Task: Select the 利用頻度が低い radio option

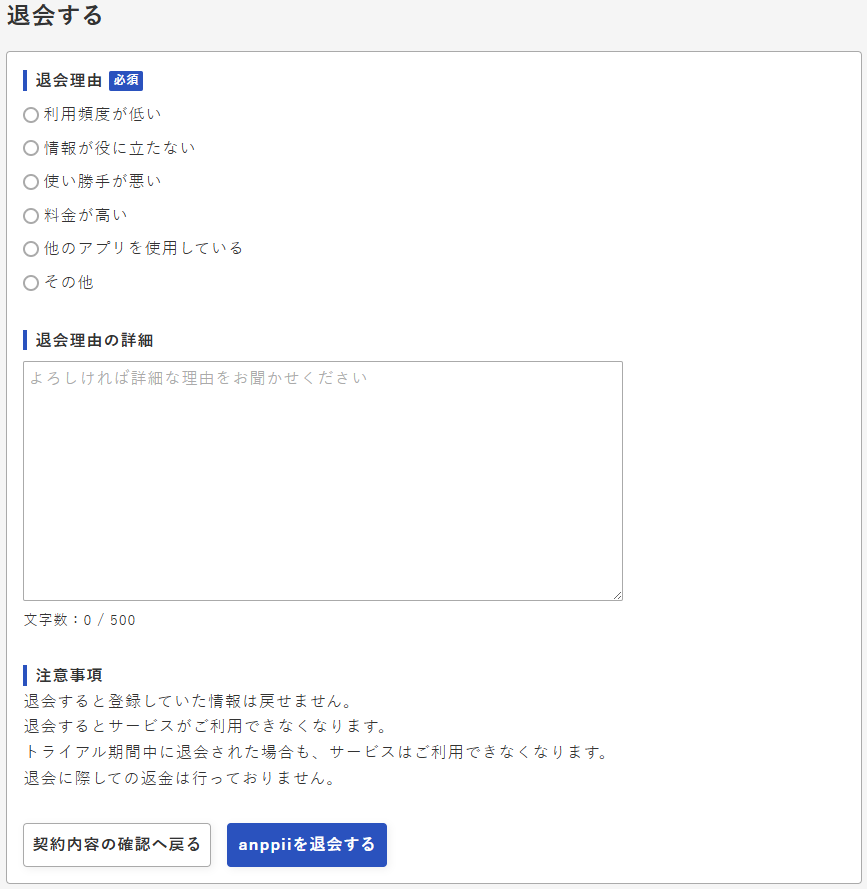Action: click(x=31, y=115)
